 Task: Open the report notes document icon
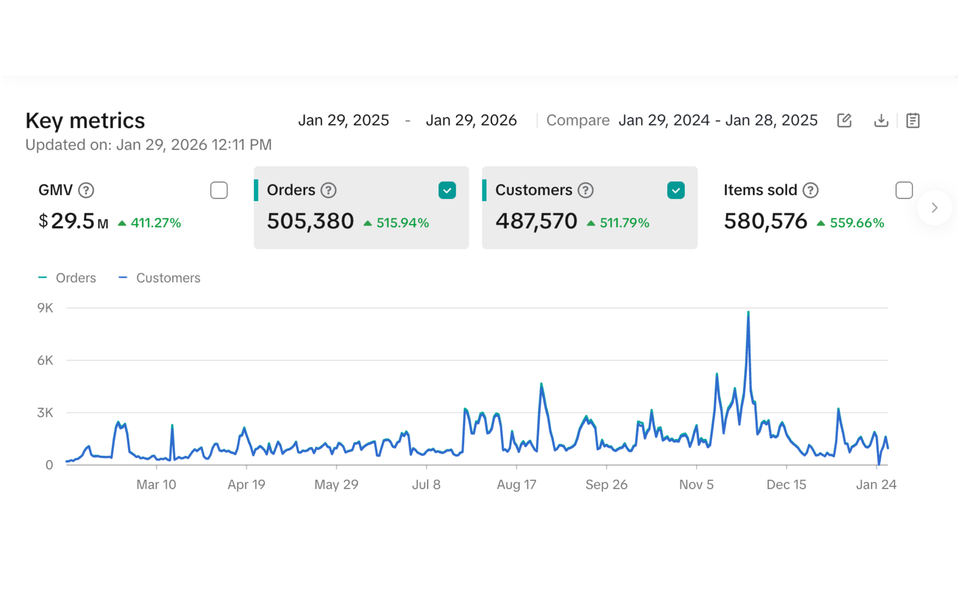click(x=913, y=121)
